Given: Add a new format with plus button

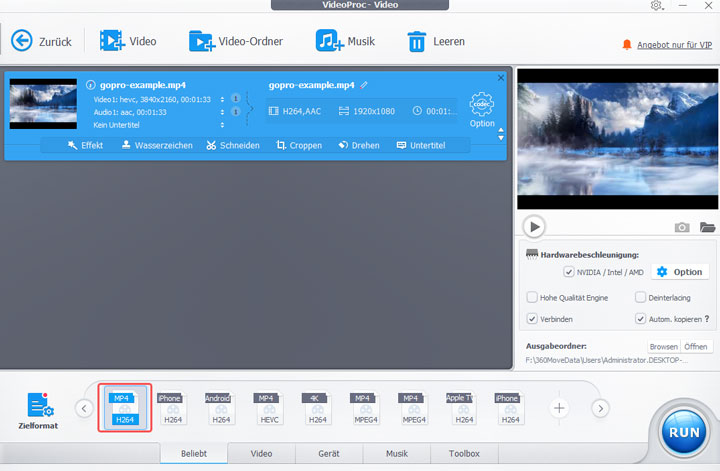Looking at the screenshot, I should pos(559,408).
